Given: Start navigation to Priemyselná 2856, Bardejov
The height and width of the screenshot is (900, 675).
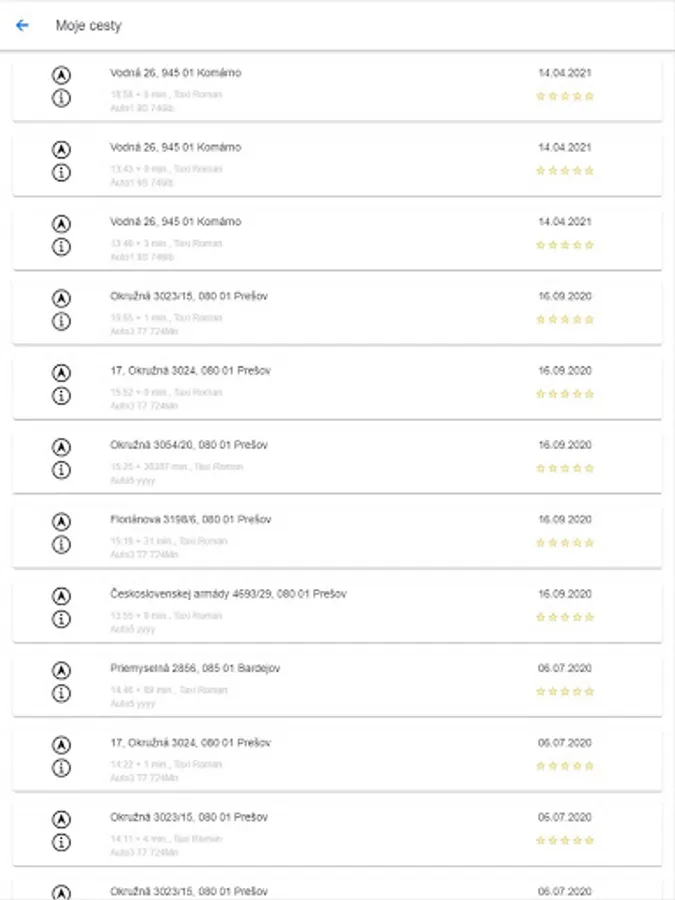Looking at the screenshot, I should click(61, 670).
